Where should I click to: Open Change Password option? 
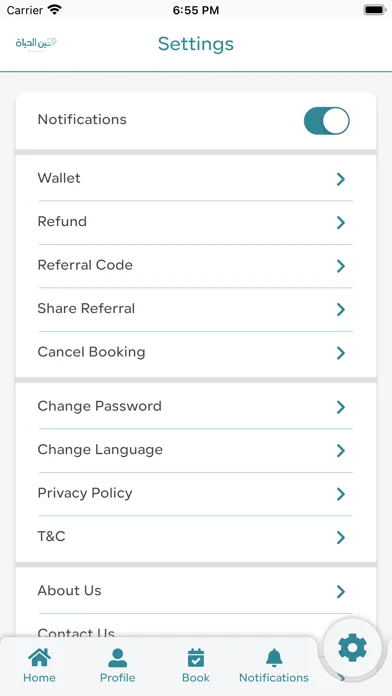pos(196,406)
